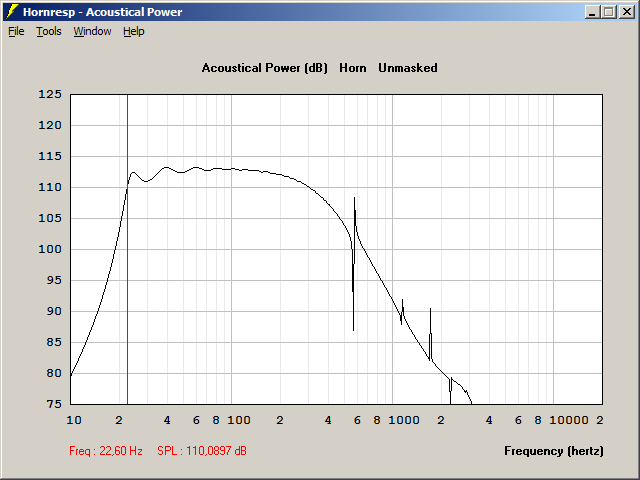Click the 'Acoustical Power (dB)' chart title

tap(264, 68)
